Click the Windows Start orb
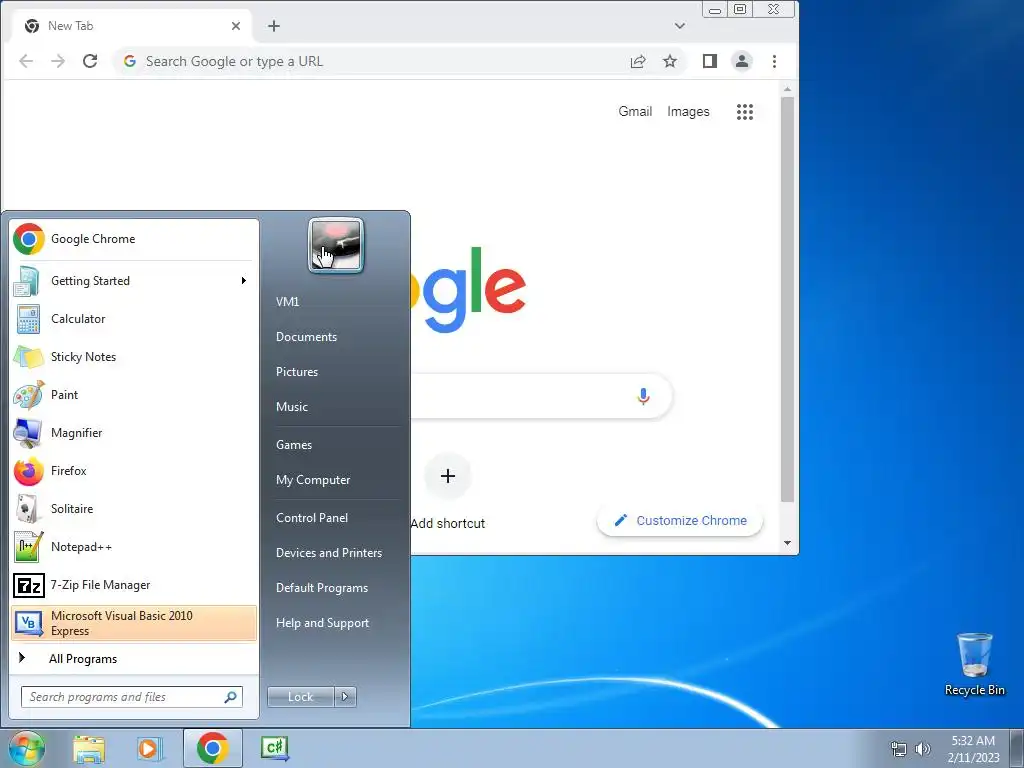 (26, 748)
